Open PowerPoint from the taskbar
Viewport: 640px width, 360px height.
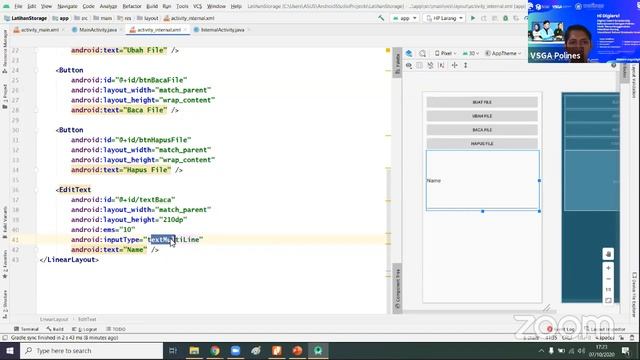[x=297, y=351]
